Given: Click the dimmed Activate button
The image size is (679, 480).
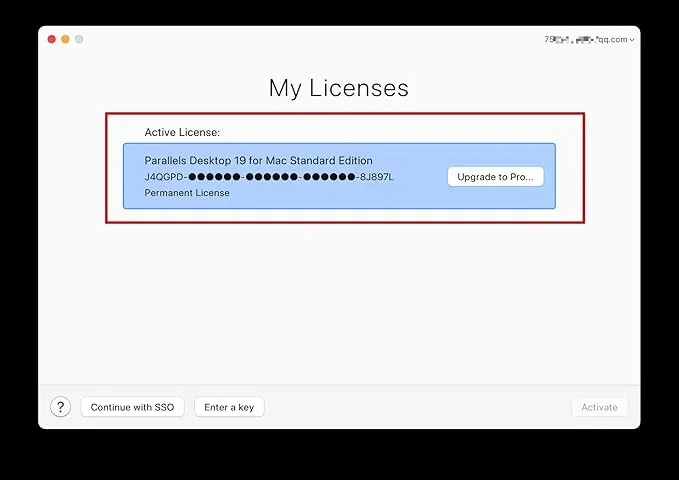Looking at the screenshot, I should (x=599, y=407).
